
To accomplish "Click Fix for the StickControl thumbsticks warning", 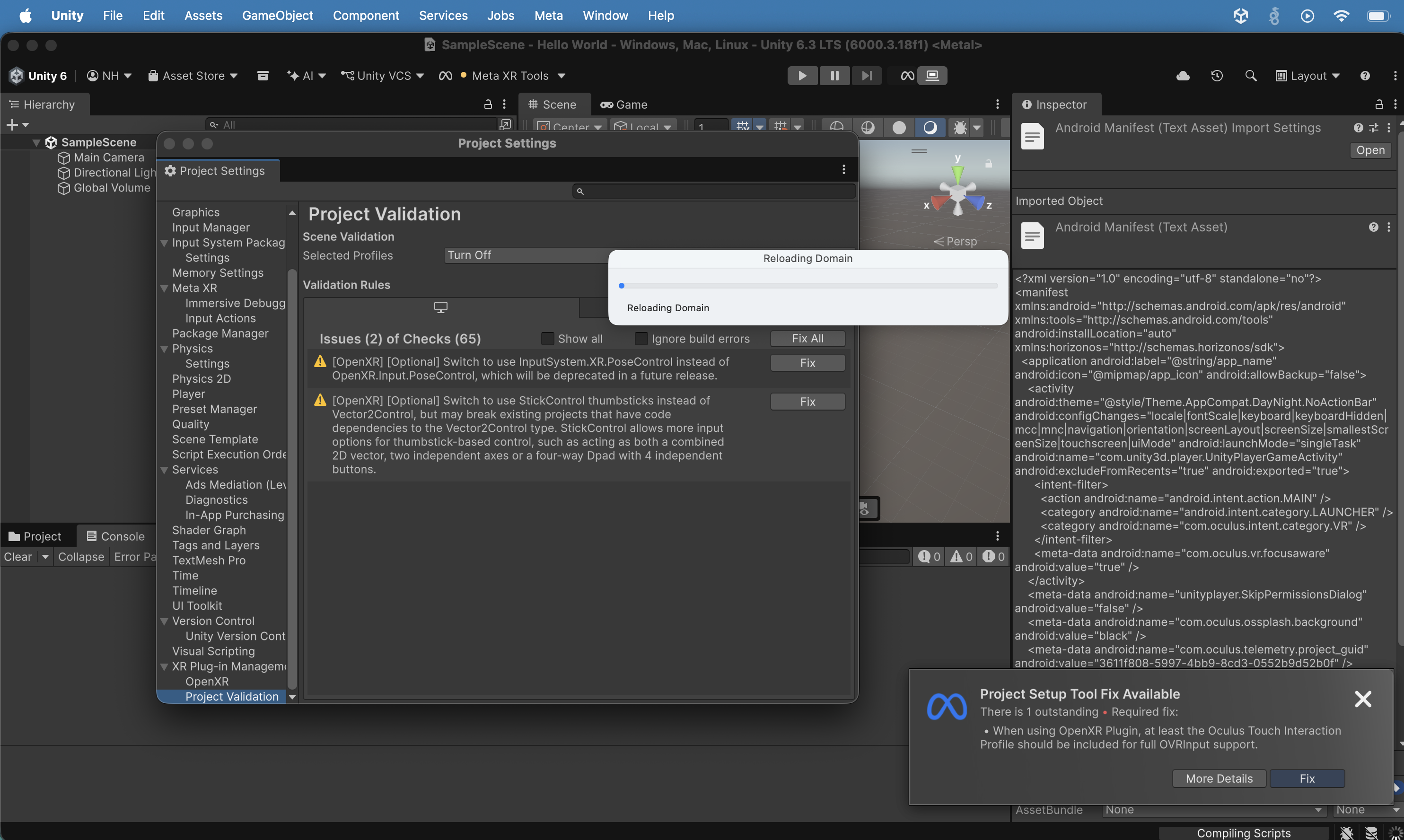I will [x=807, y=402].
